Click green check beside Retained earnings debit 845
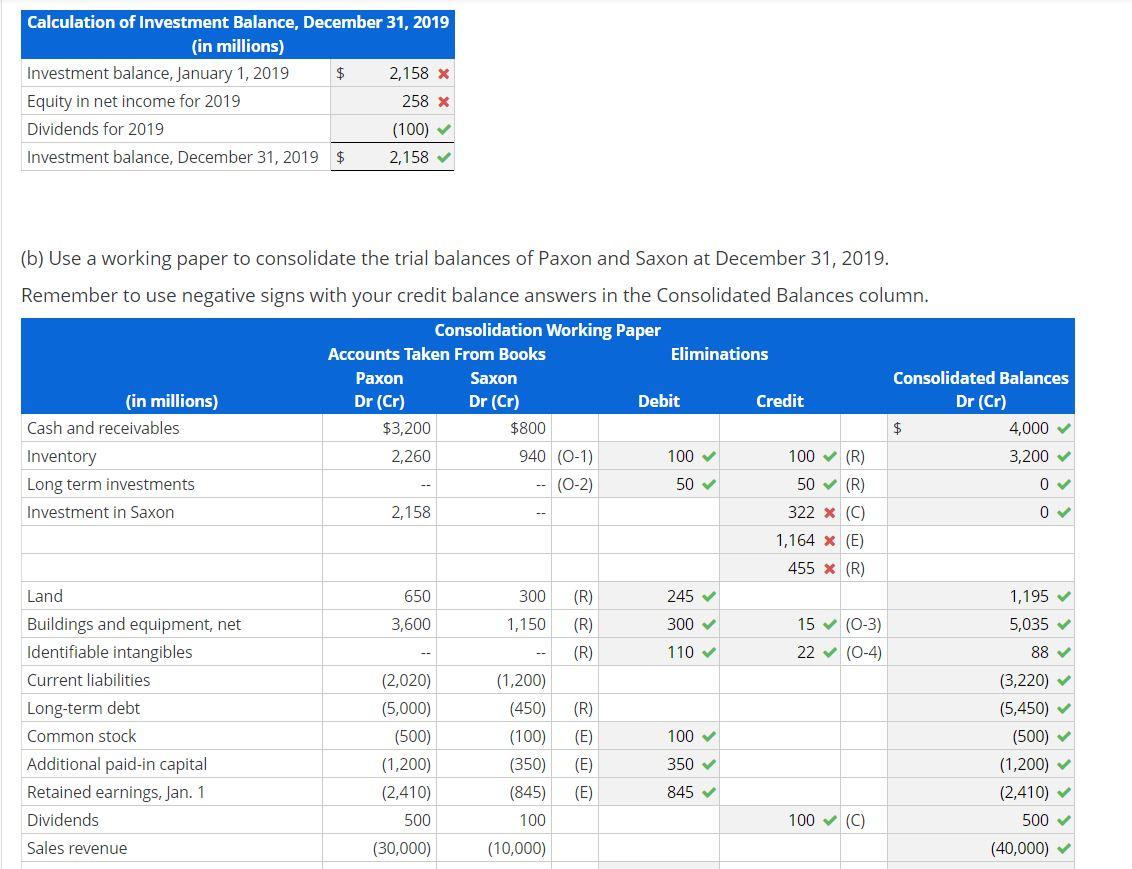 click(709, 793)
